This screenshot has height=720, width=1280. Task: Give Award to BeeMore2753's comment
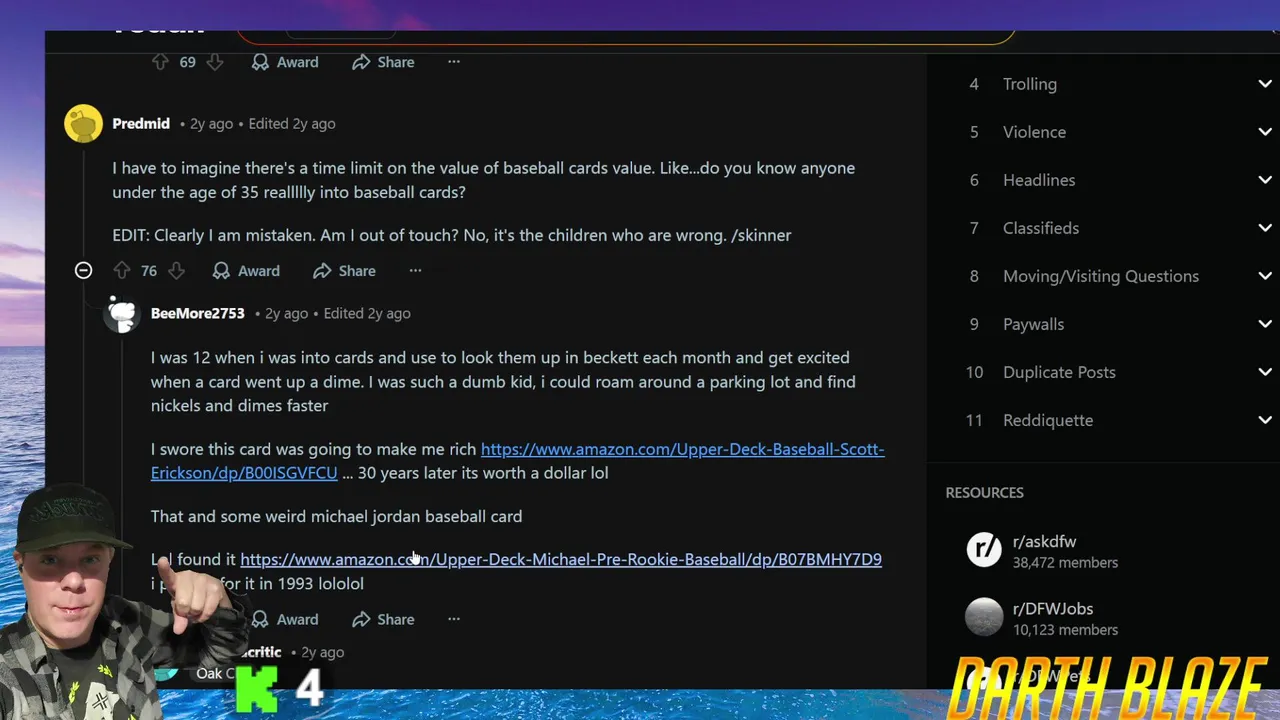(285, 620)
